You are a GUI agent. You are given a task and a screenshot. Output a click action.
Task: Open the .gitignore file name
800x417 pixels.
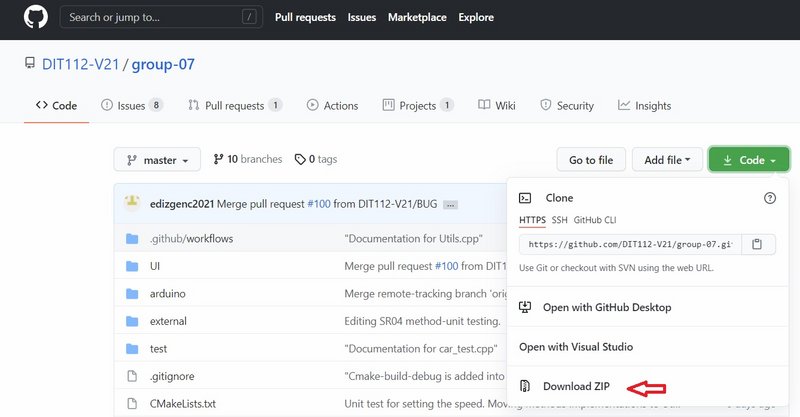click(x=172, y=376)
